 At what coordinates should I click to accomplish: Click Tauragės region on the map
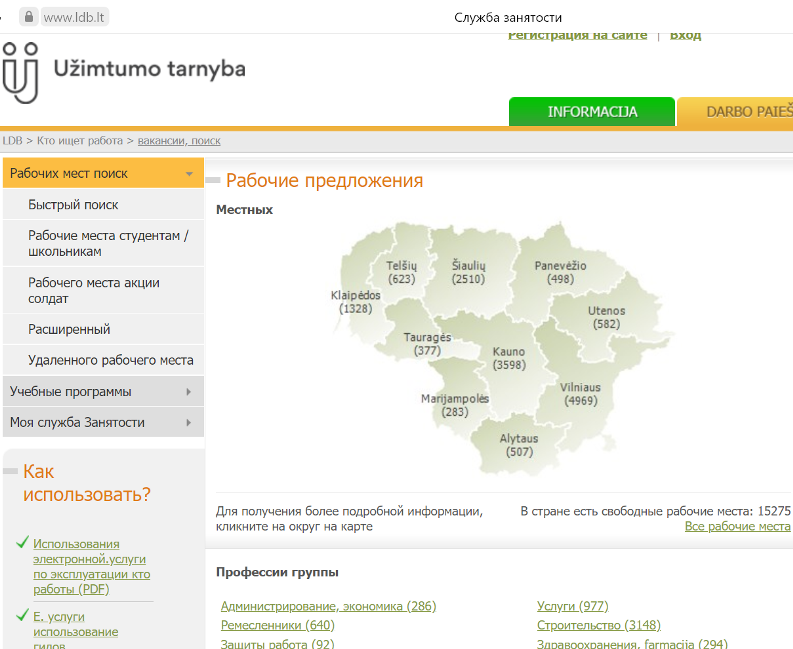pyautogui.click(x=427, y=343)
